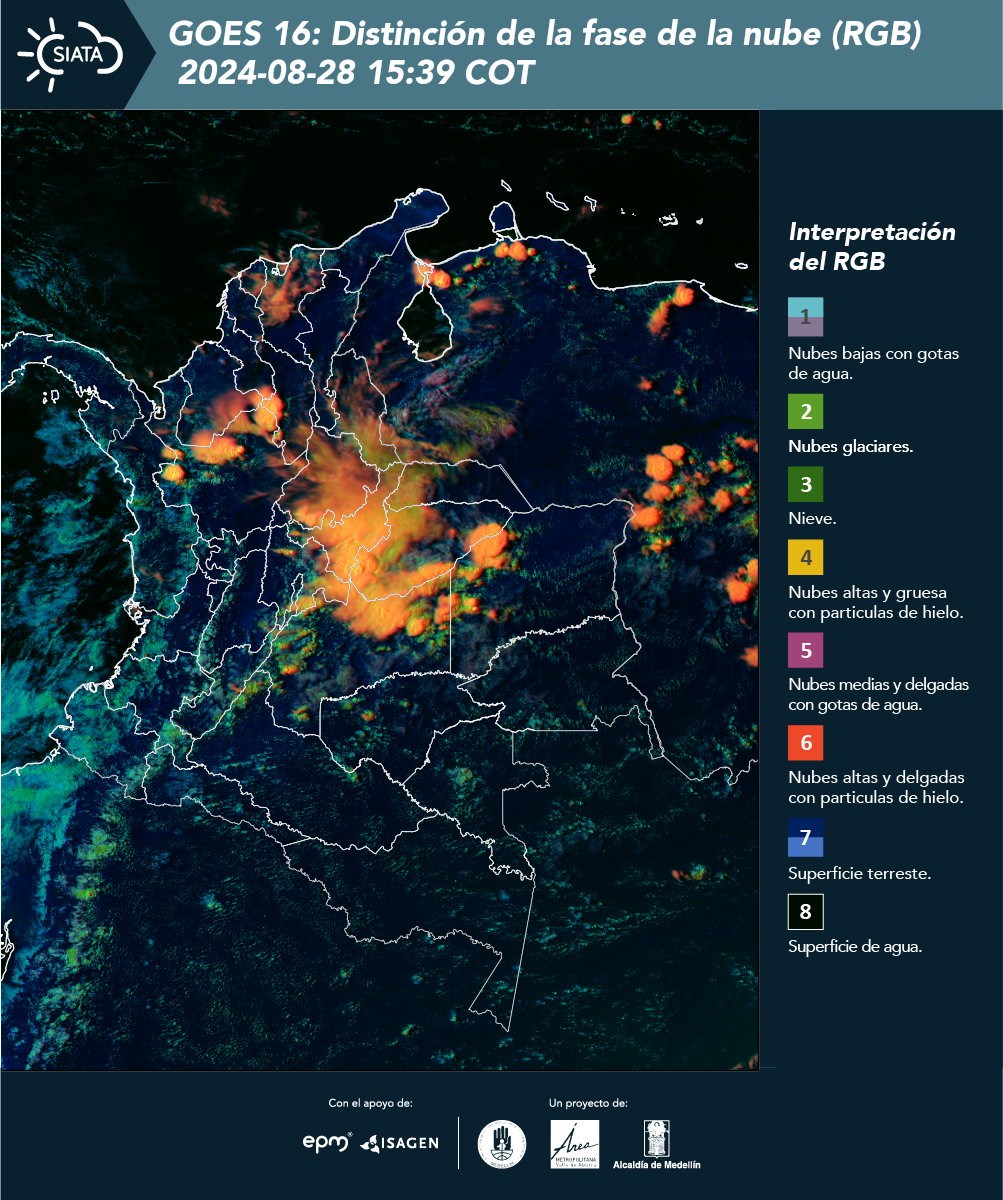
Task: Click the GOES 16 satellite map image
Action: [x=380, y=590]
